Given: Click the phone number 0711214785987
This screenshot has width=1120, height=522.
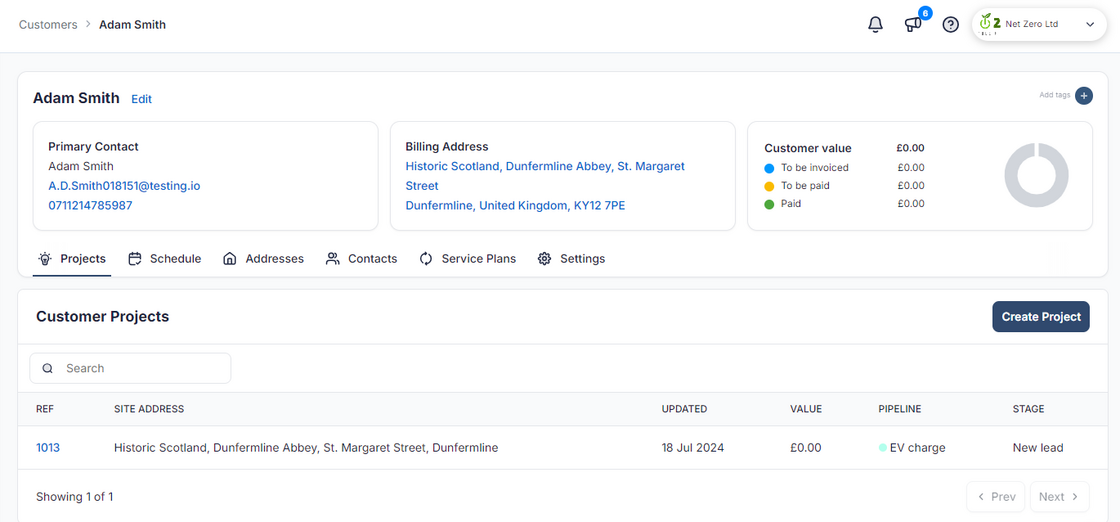Looking at the screenshot, I should point(90,206).
